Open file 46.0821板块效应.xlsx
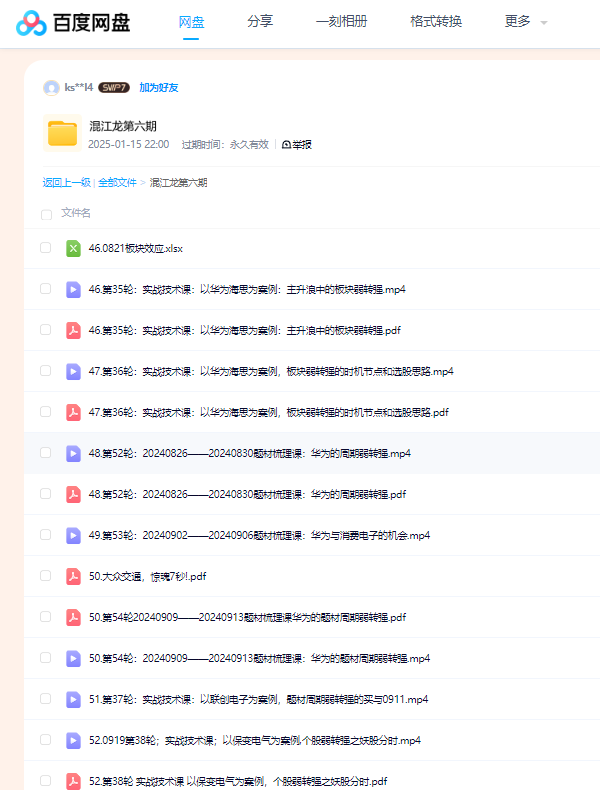 point(136,248)
